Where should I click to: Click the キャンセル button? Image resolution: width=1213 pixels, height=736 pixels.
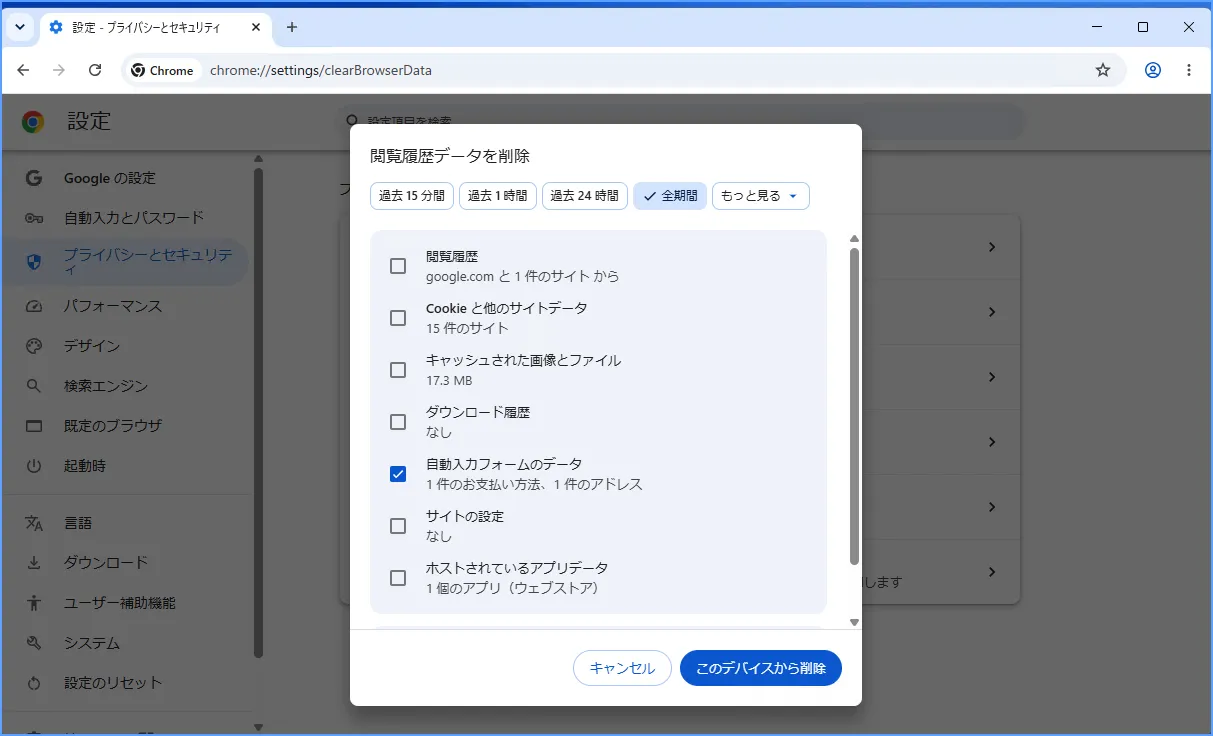pyautogui.click(x=622, y=668)
